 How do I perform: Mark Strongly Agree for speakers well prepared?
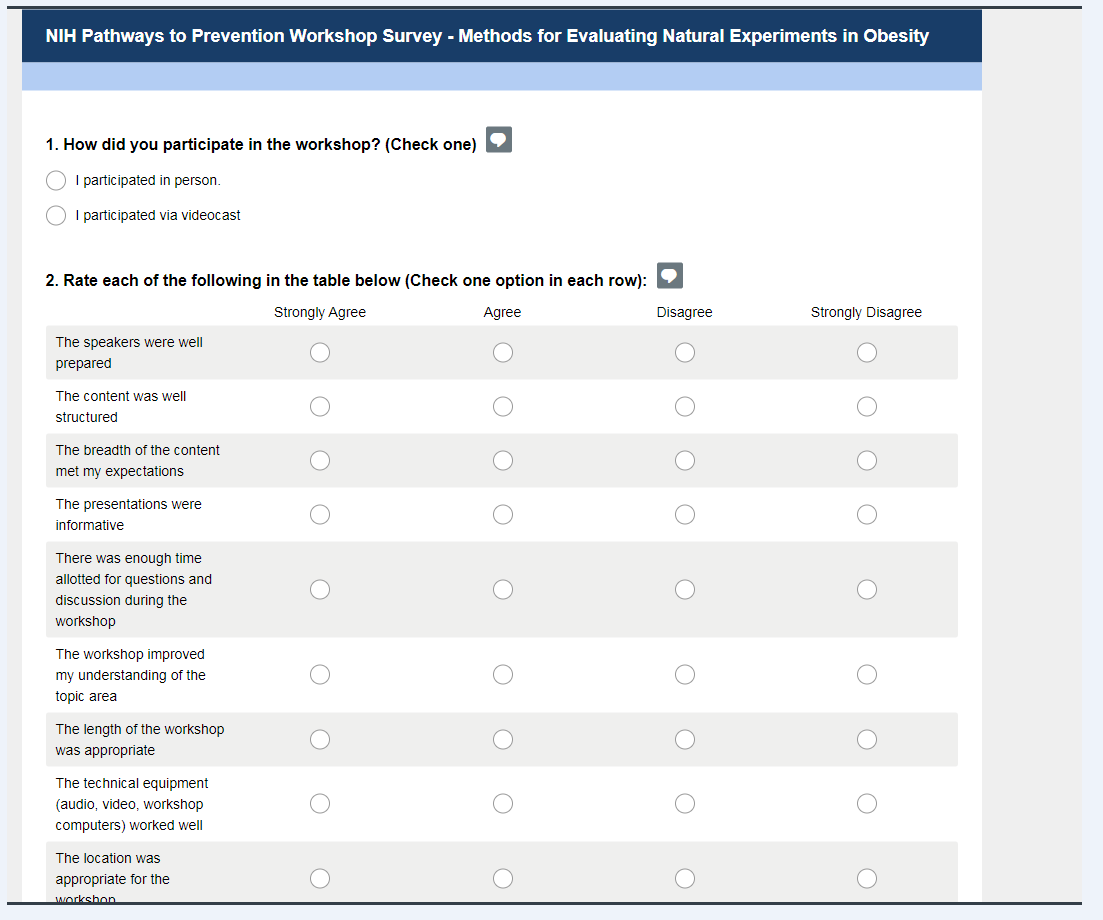320,353
